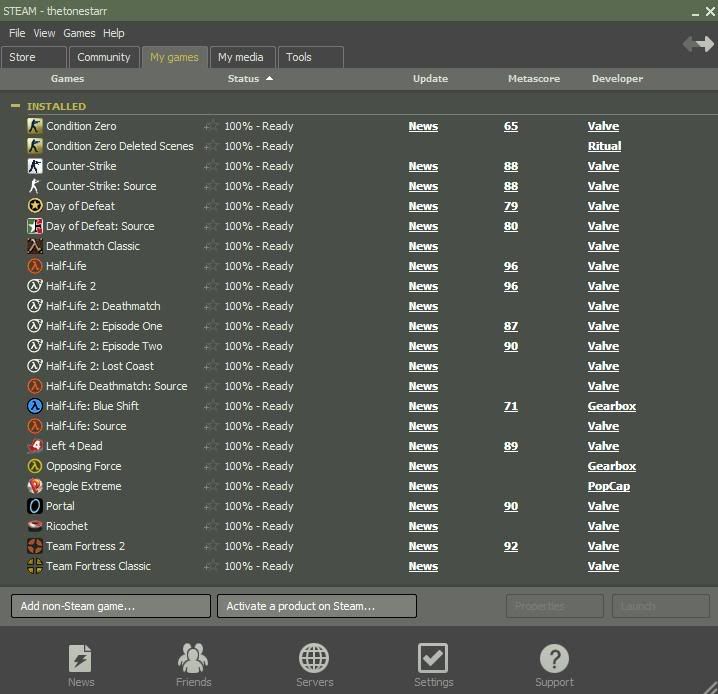The image size is (718, 694).
Task: Click the Condition Zero game icon
Action: [34, 126]
